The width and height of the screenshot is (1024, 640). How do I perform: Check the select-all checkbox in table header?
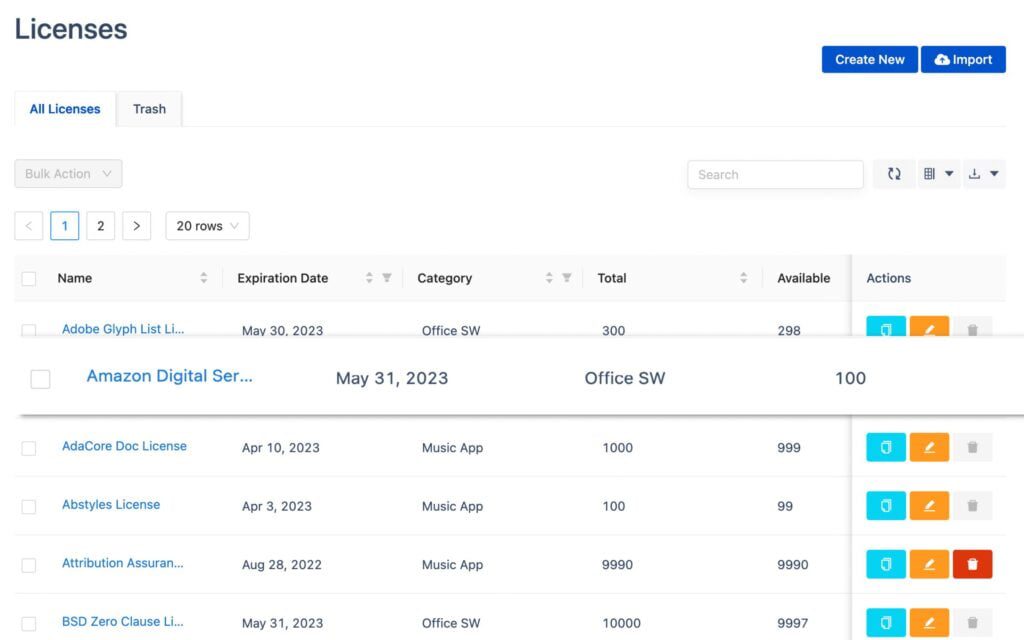[29, 278]
